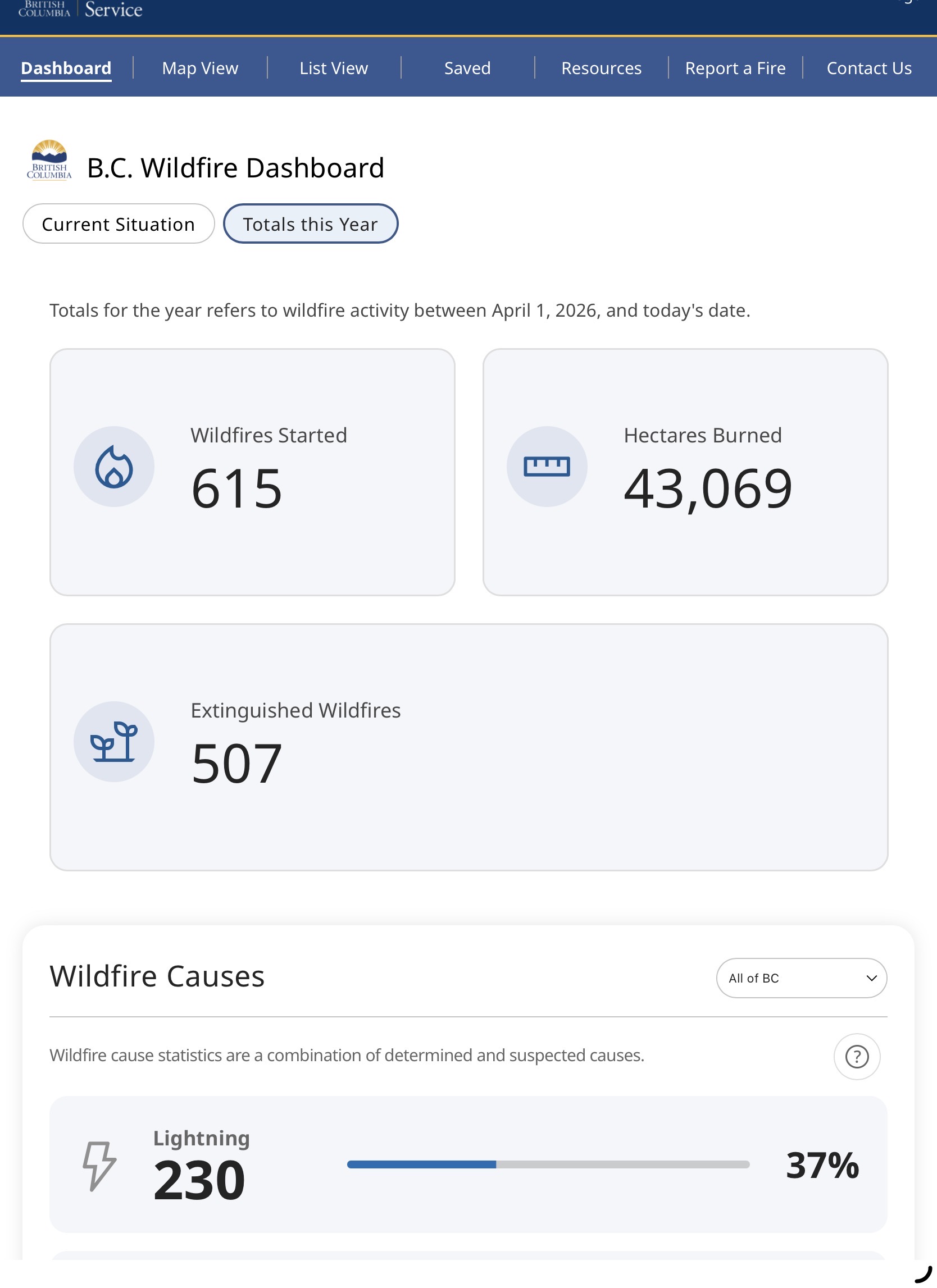Open the Extinguished Wildfires 507 card
The image size is (937, 1288).
coord(468,747)
